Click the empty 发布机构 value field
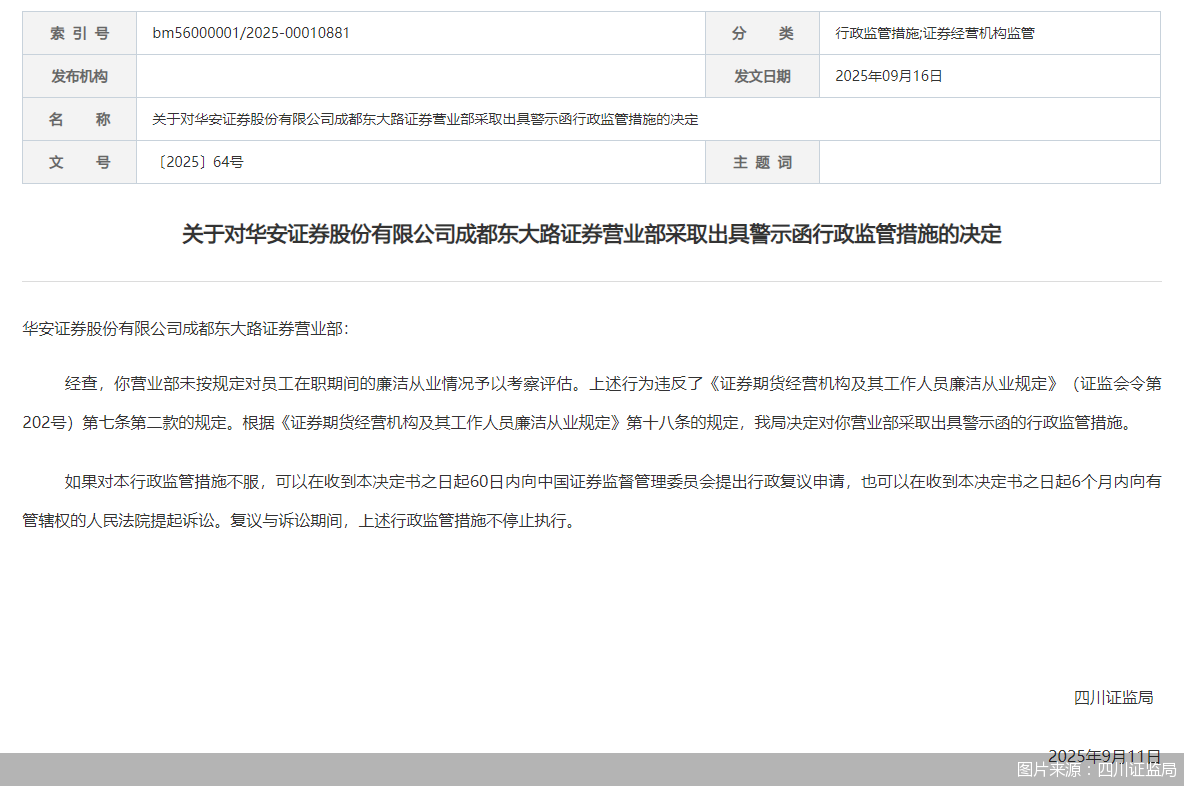1184x786 pixels. 420,75
